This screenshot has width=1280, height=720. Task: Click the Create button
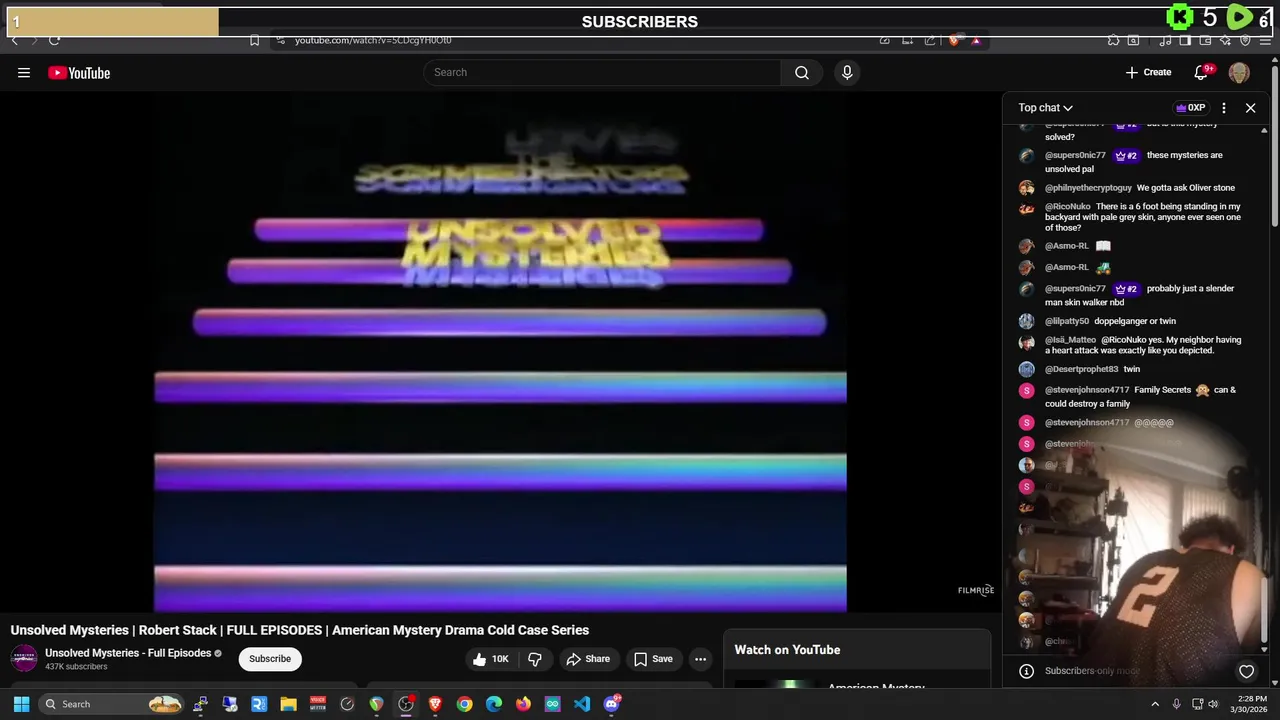pos(1148,72)
